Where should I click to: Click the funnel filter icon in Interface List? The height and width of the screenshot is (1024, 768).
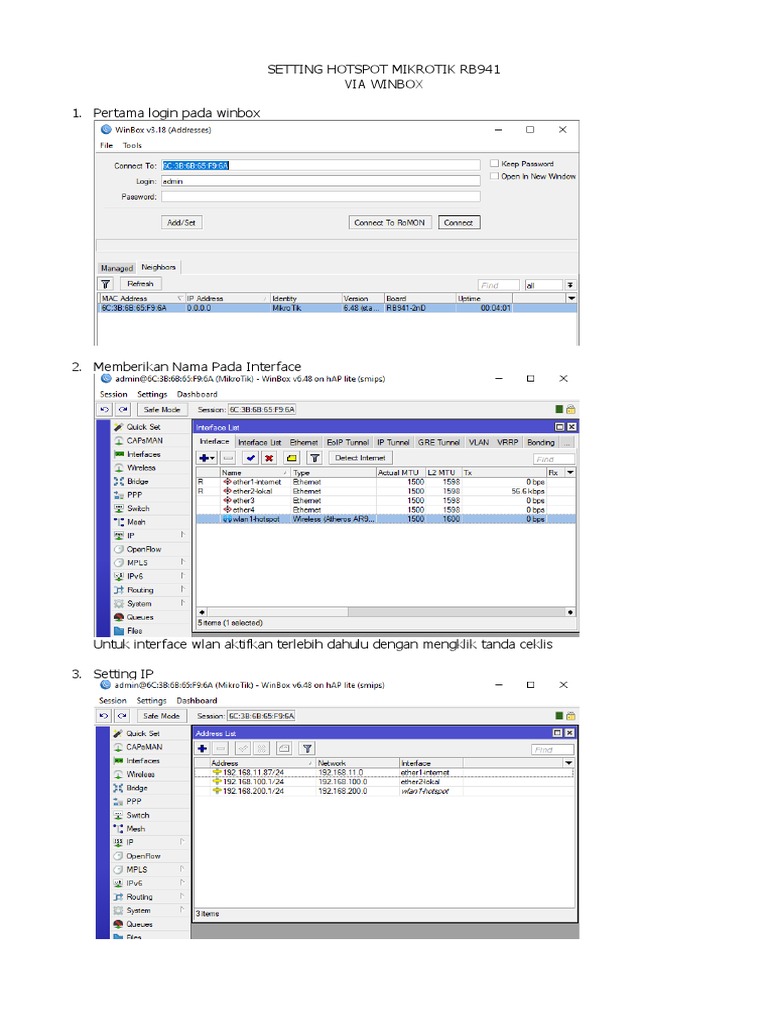pos(315,458)
